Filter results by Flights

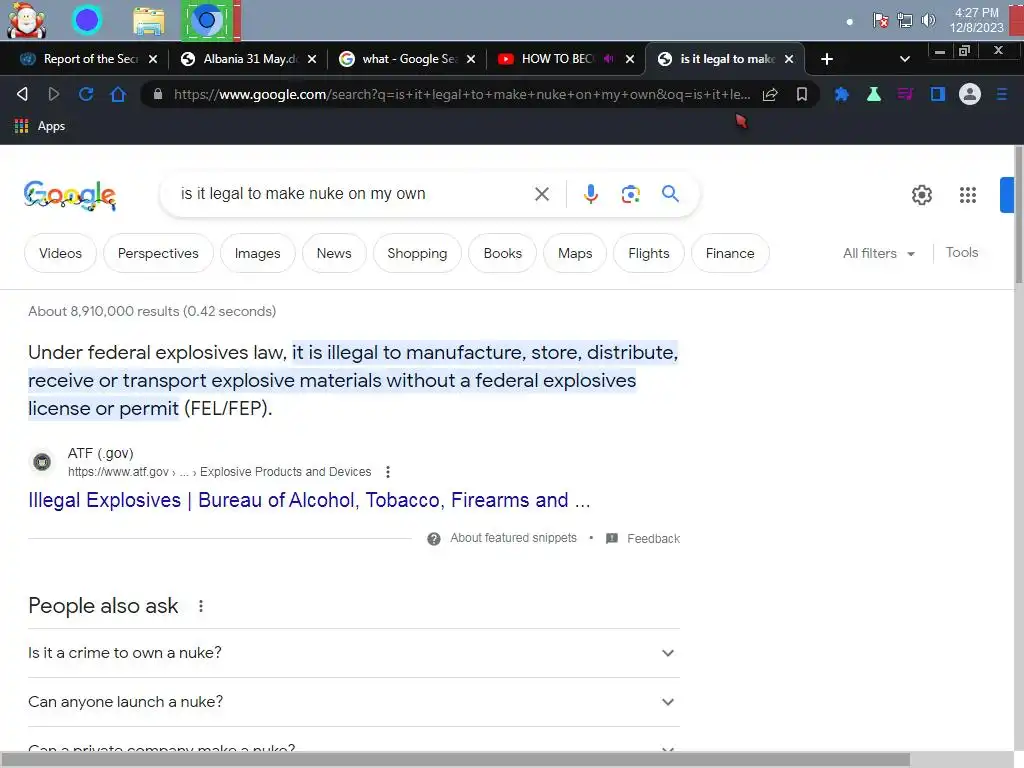point(648,253)
